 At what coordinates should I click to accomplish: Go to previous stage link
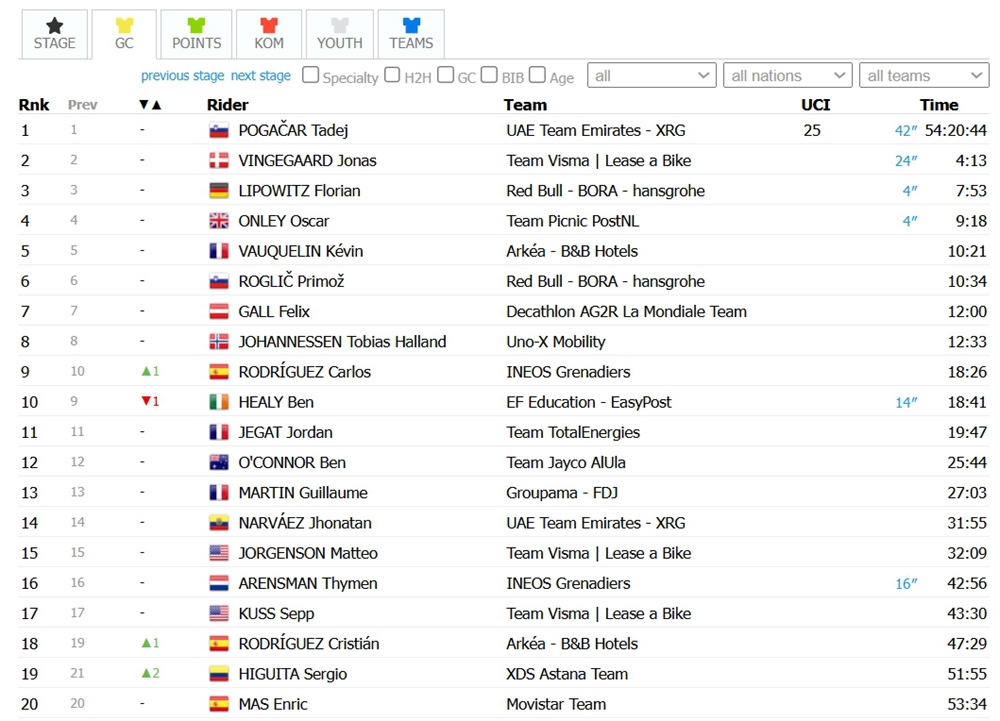pyautogui.click(x=182, y=76)
